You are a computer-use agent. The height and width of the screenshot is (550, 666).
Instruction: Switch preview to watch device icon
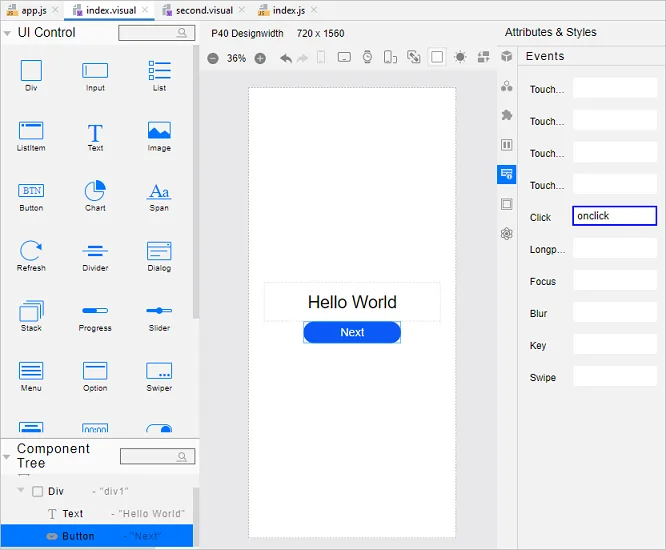367,56
